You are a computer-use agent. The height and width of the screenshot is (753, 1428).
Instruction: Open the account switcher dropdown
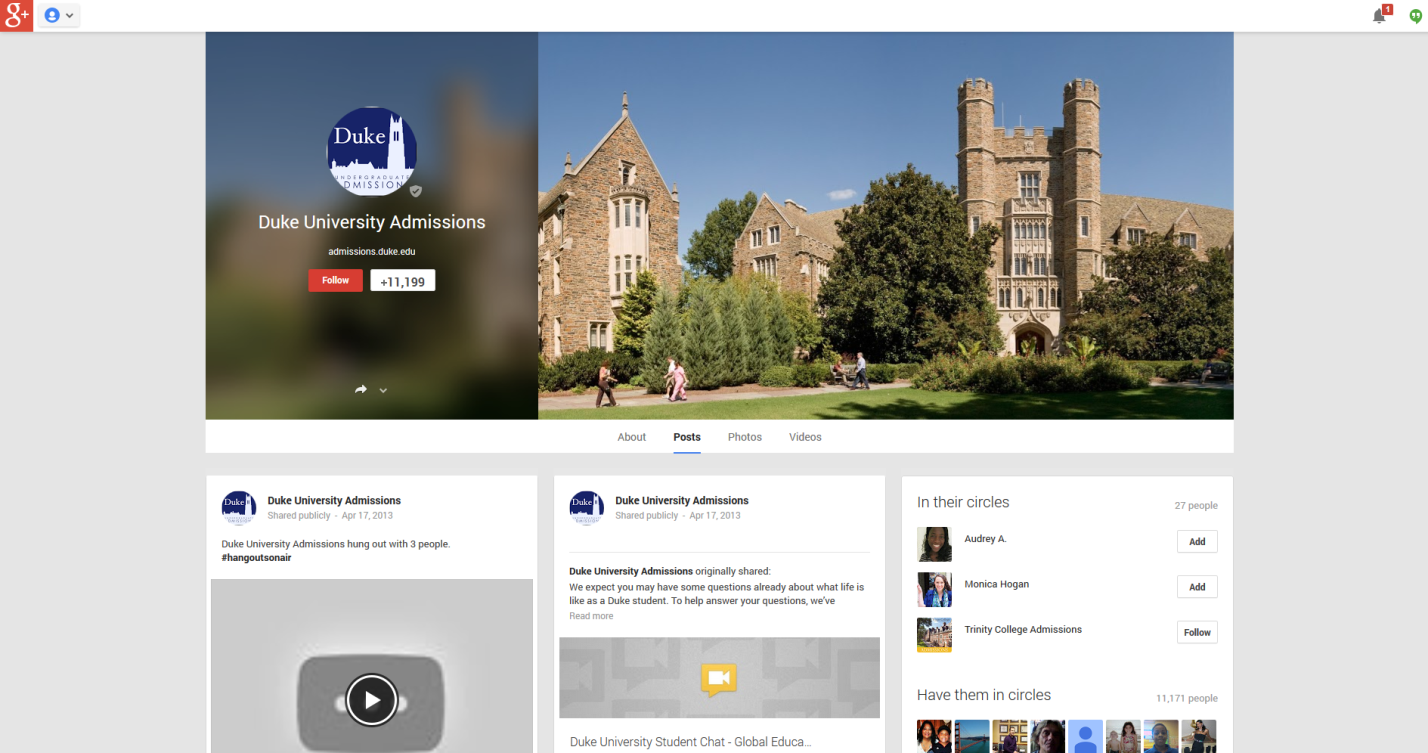click(68, 15)
